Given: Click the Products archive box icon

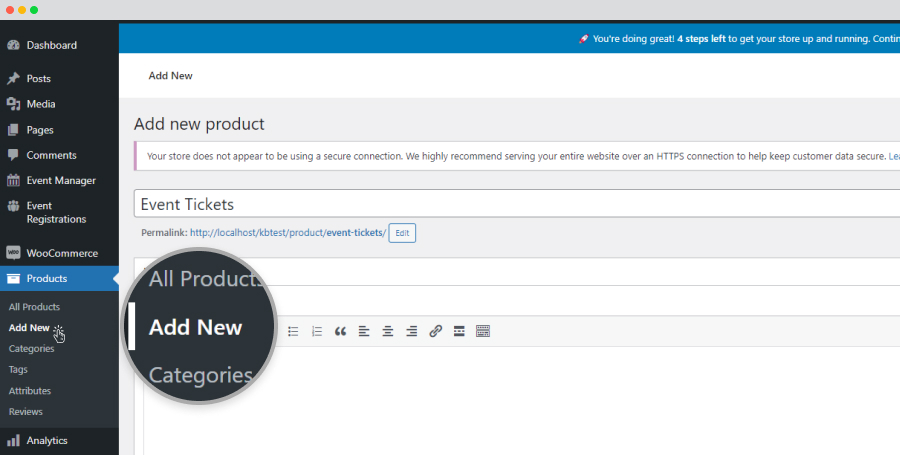Looking at the screenshot, I should tap(13, 279).
